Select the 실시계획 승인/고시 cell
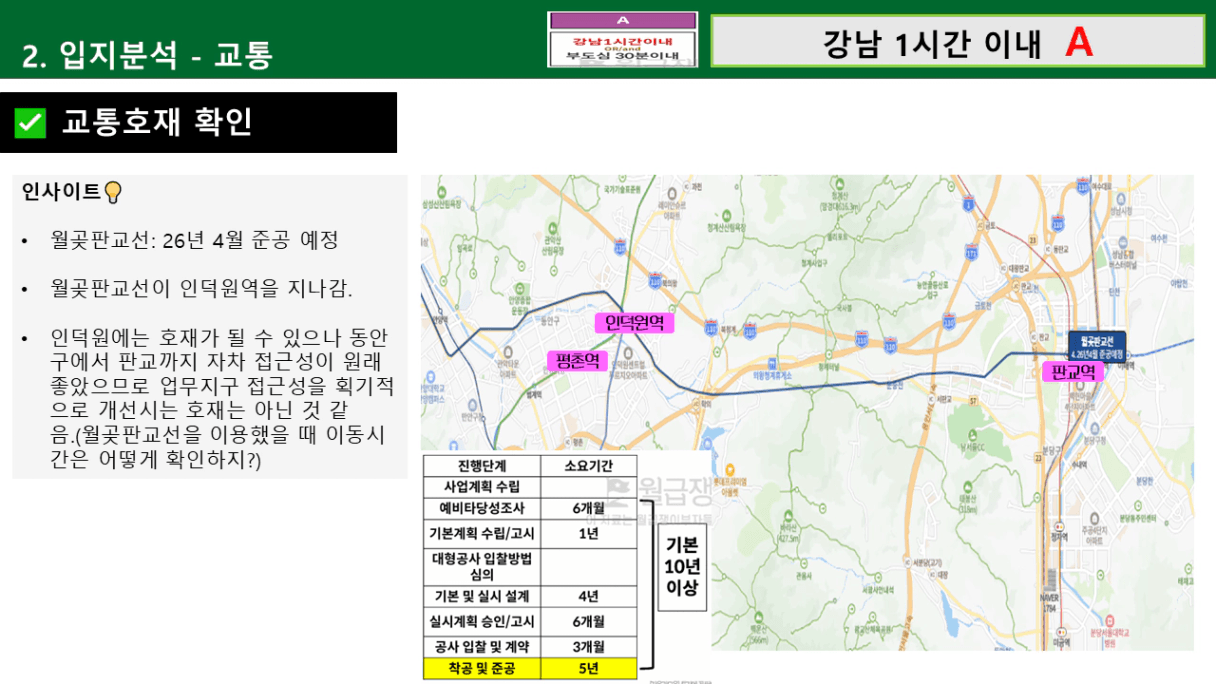 [482, 622]
